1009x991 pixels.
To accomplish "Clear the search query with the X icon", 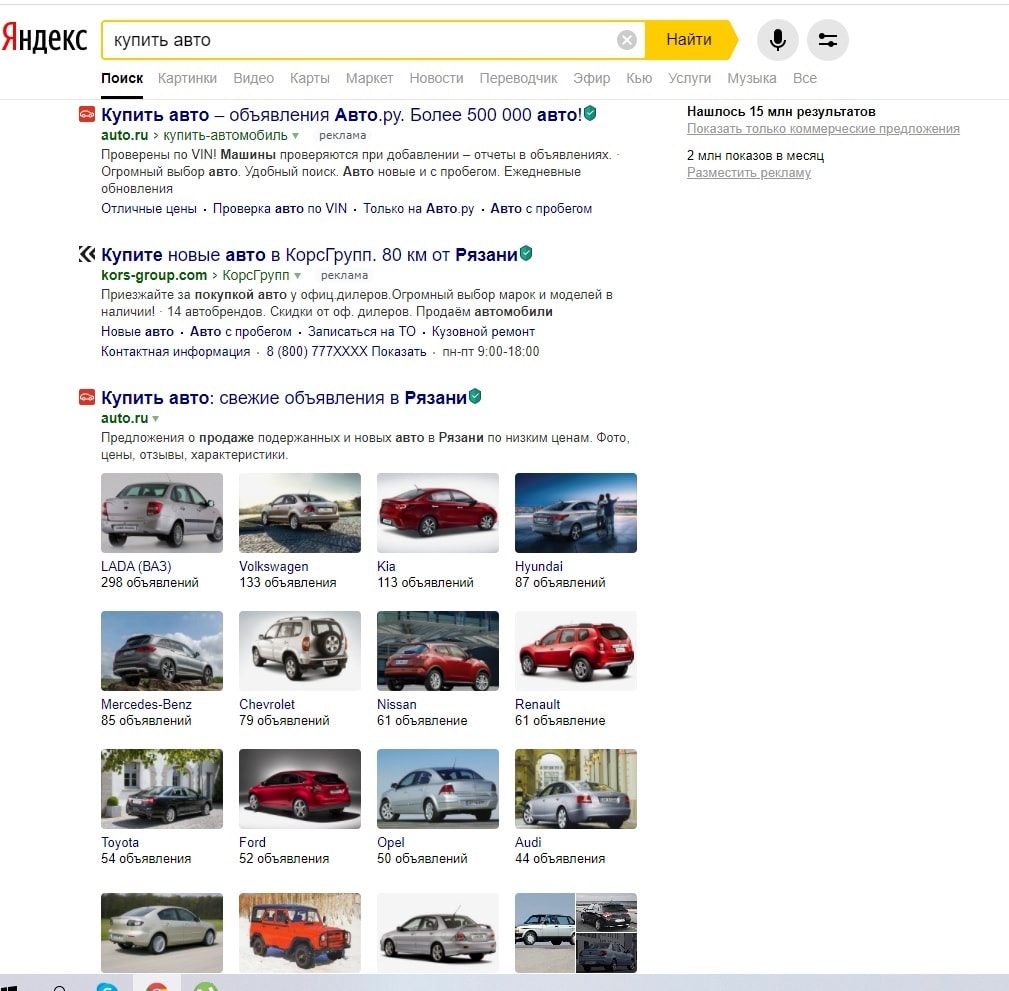I will point(627,40).
